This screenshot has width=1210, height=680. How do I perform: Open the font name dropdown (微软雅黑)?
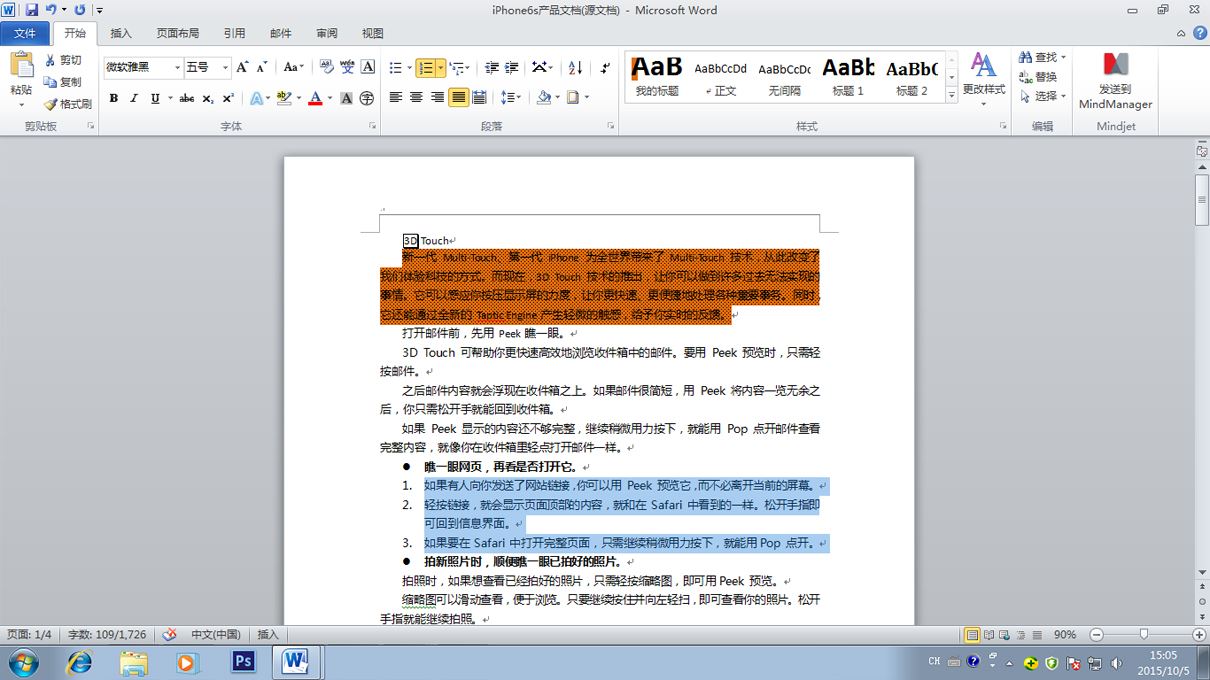[178, 67]
